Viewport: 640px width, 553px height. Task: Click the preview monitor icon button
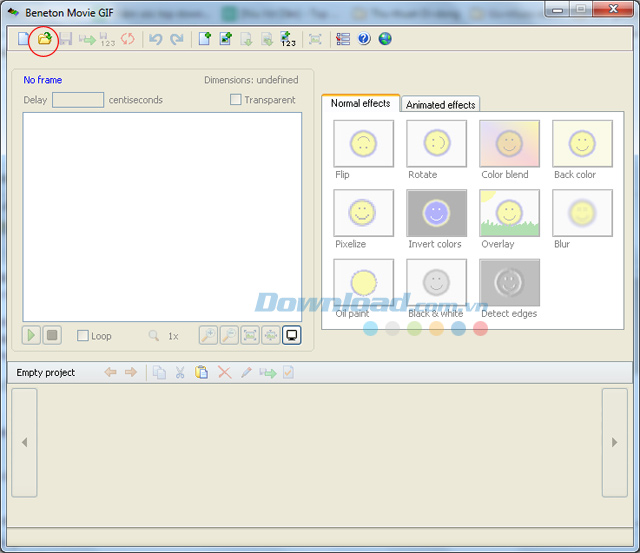(292, 336)
